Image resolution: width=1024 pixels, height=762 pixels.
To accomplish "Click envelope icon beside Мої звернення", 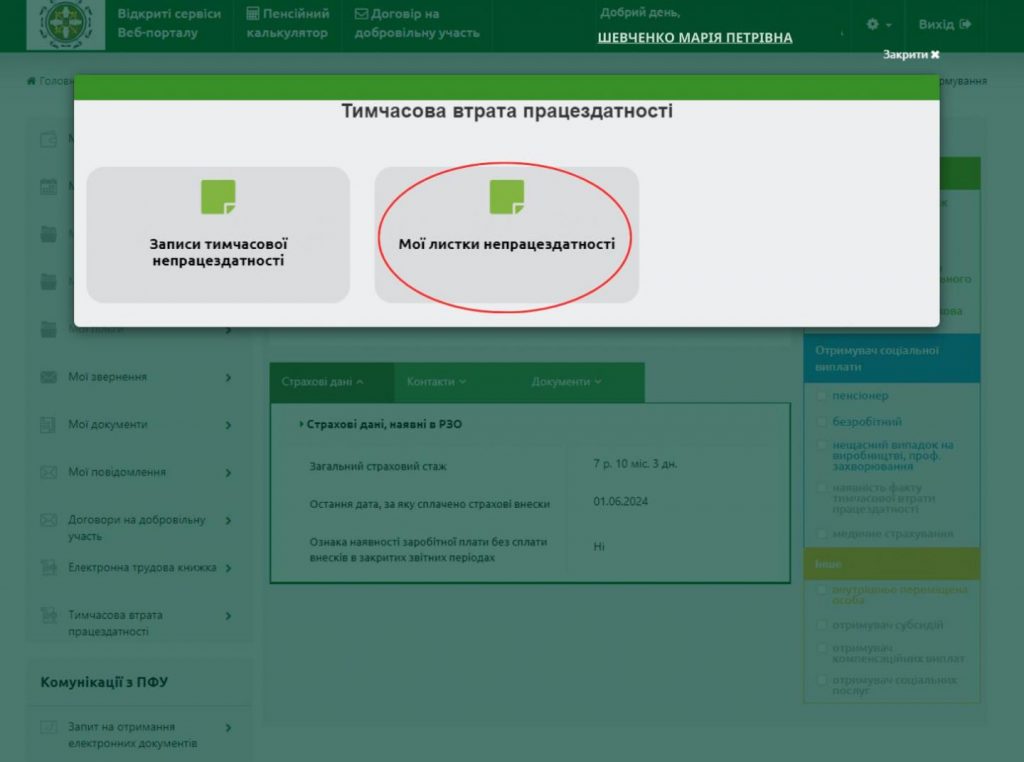I will tap(48, 377).
